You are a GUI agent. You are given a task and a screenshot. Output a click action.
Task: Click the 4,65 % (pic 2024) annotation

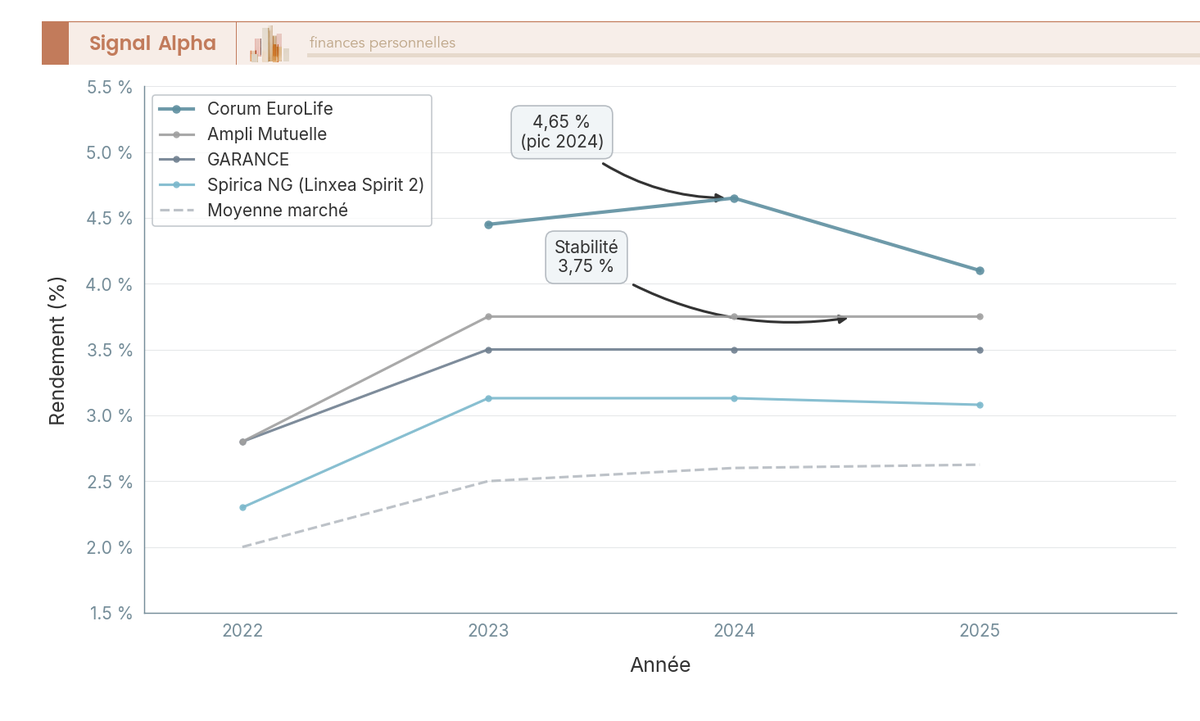[x=561, y=131]
